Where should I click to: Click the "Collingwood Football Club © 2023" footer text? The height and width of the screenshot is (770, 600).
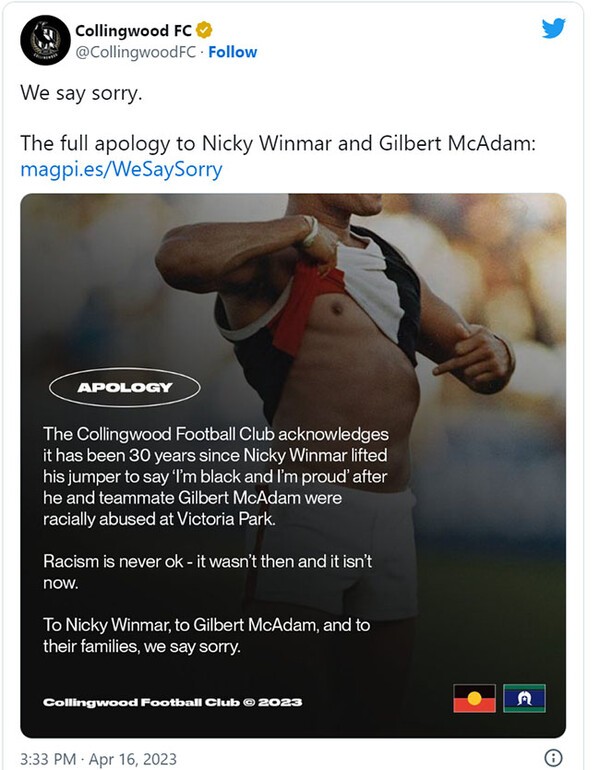[172, 702]
